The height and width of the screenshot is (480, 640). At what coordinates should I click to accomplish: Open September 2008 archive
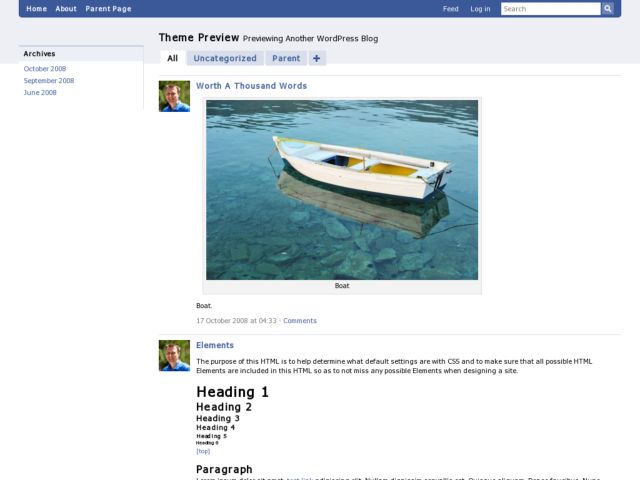pos(49,80)
